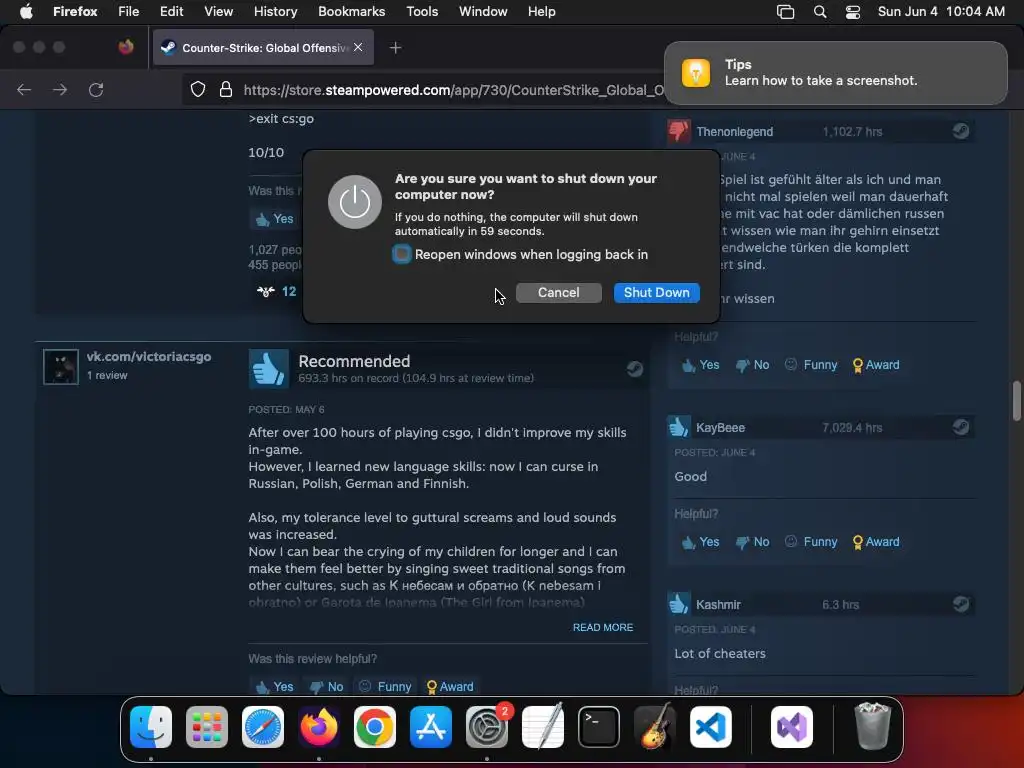
Task: Click the Recommended thumbs-up icon
Action: [x=268, y=369]
